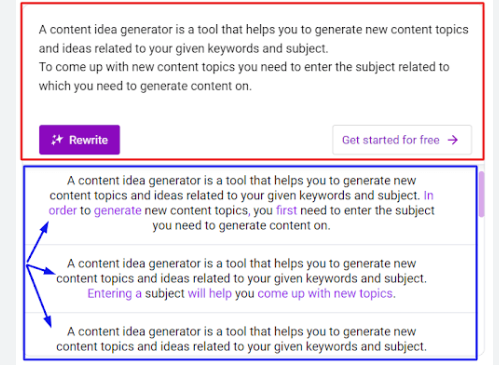Viewport: 499px width, 374px height.
Task: Click highlighted phrase 'will help'
Action: click(x=210, y=293)
